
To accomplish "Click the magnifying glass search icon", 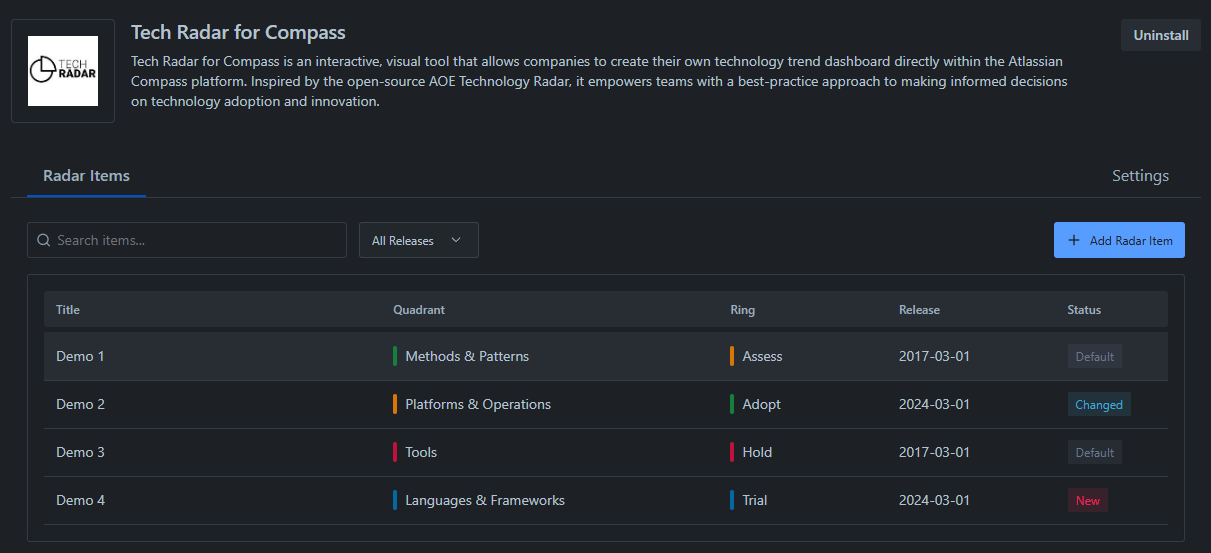I will [43, 240].
